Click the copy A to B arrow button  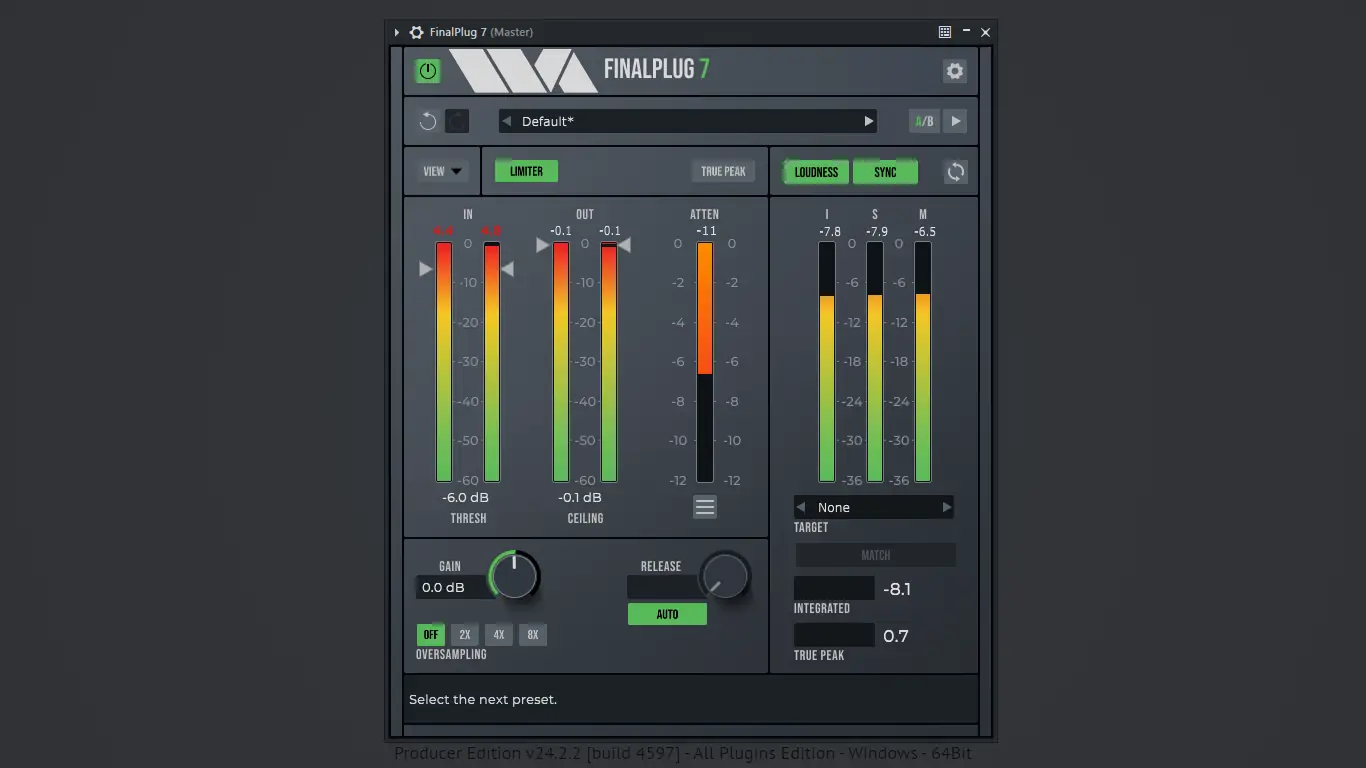click(x=955, y=121)
